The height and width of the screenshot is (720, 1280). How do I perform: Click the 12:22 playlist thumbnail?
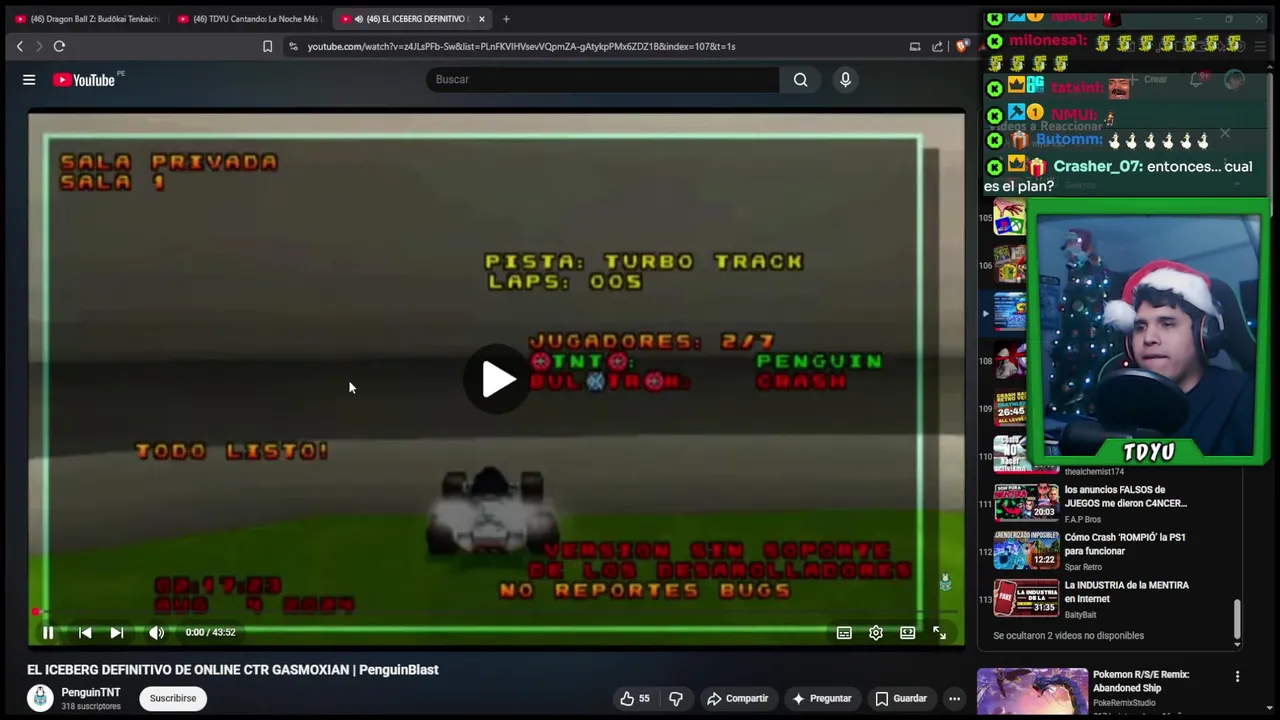[x=1026, y=550]
